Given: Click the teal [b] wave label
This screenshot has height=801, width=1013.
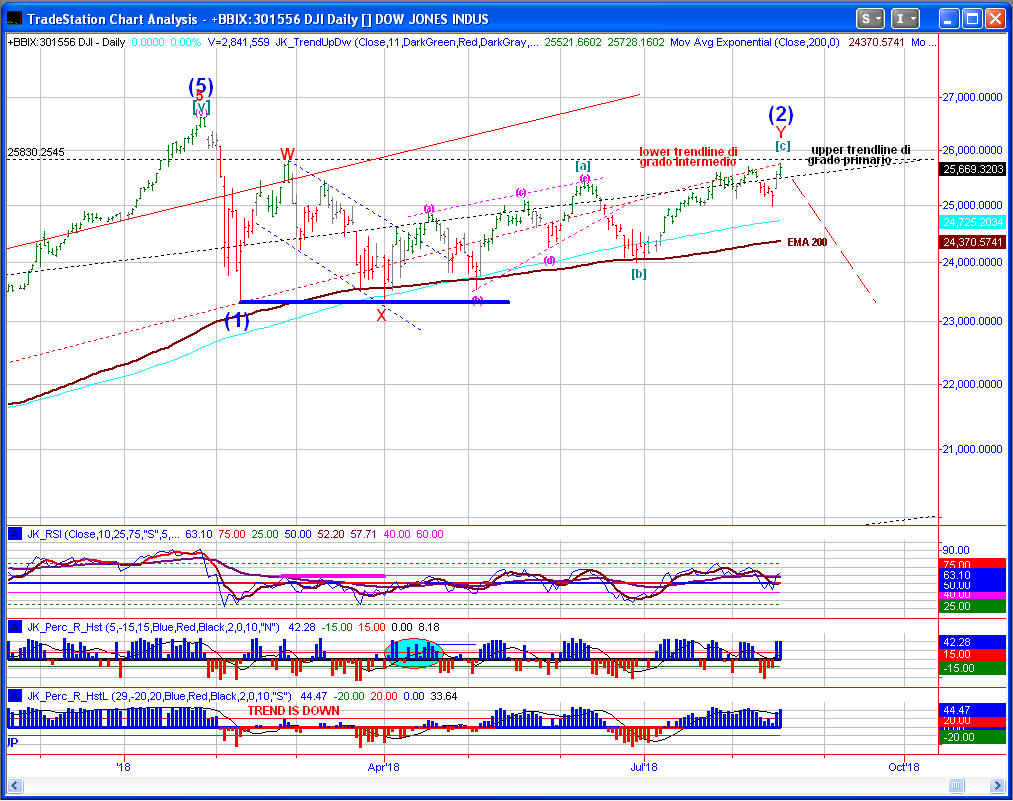Looking at the screenshot, I should (x=638, y=274).
